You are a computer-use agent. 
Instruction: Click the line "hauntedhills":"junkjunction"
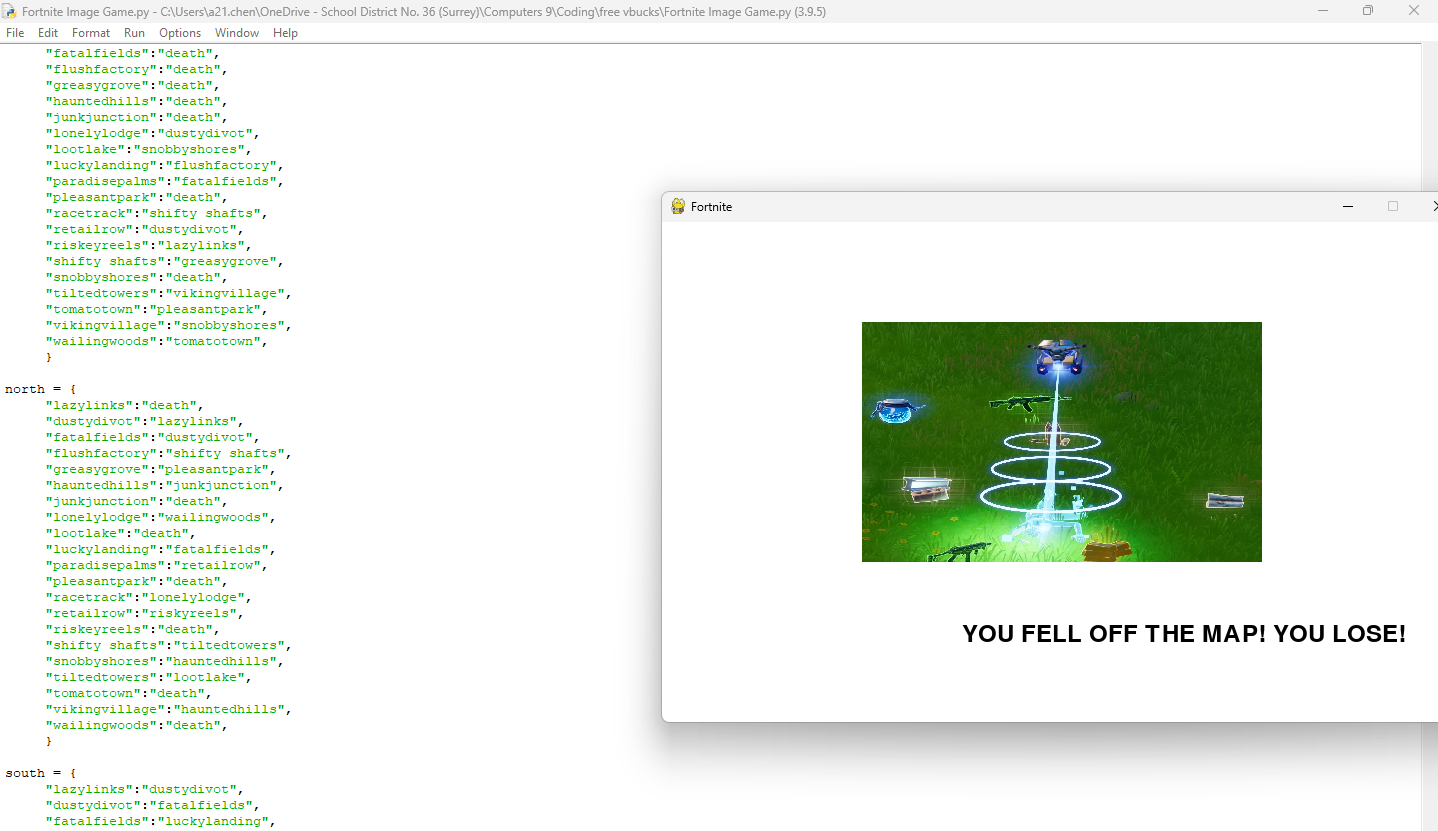(x=164, y=485)
